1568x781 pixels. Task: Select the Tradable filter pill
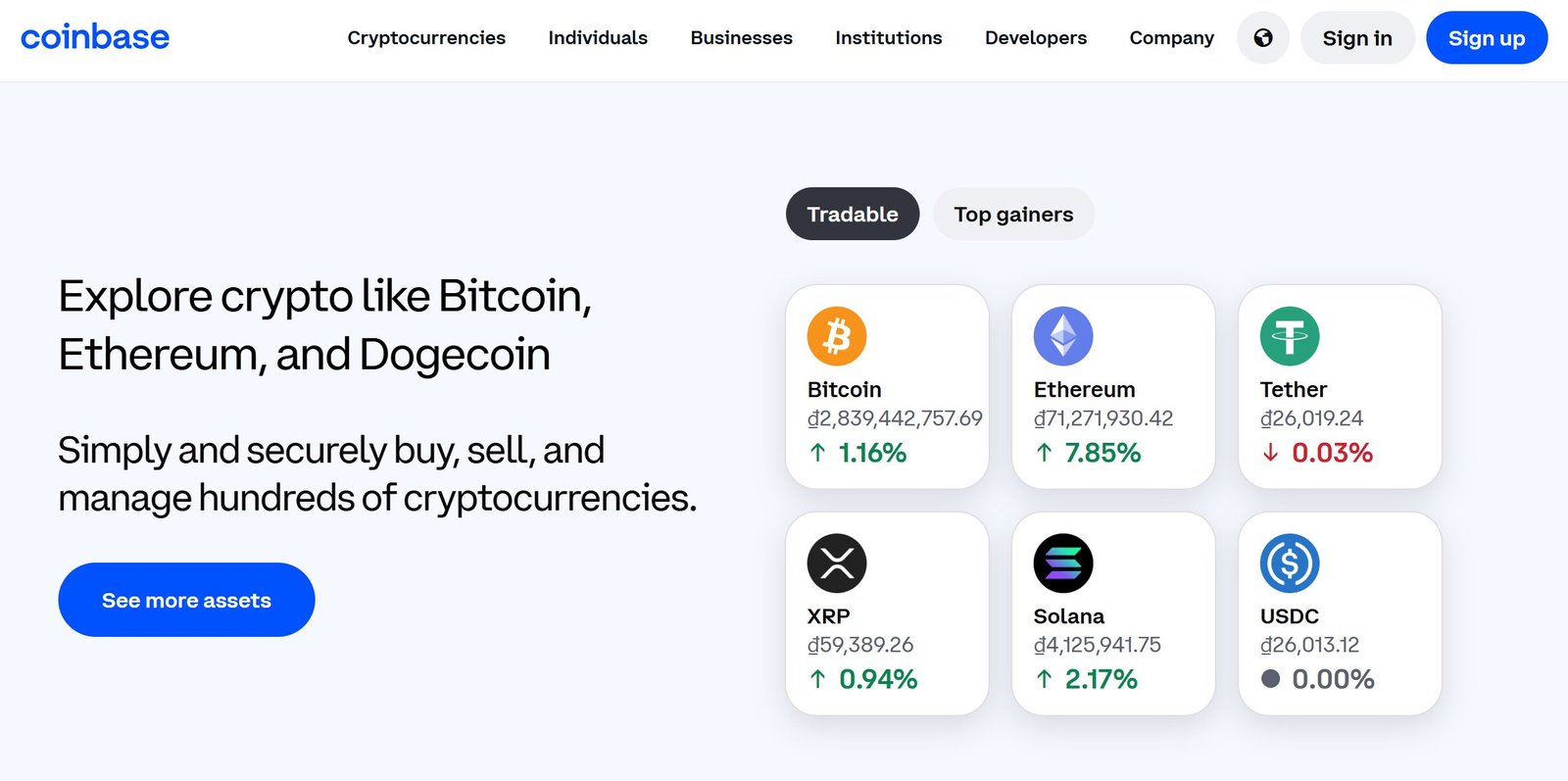click(852, 214)
